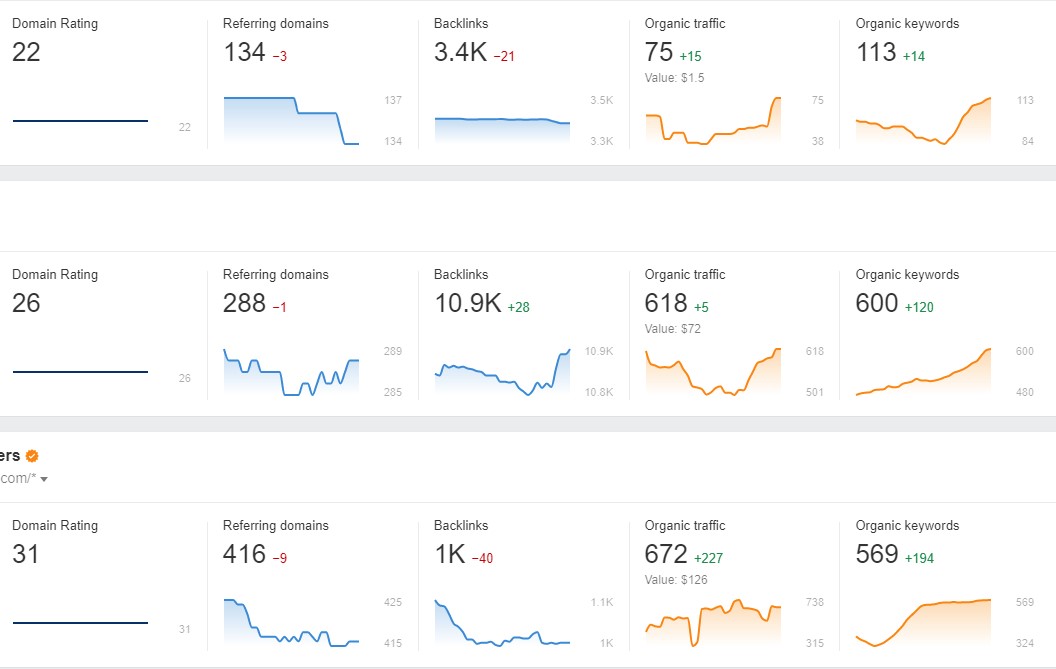
Task: Click the orange verified badge icon
Action: click(32, 456)
